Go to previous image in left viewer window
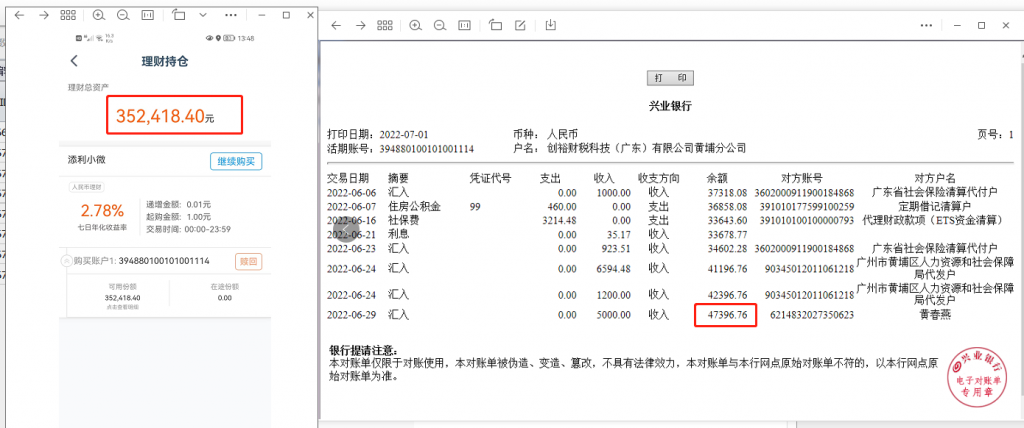The image size is (1024, 428). pos(20,14)
